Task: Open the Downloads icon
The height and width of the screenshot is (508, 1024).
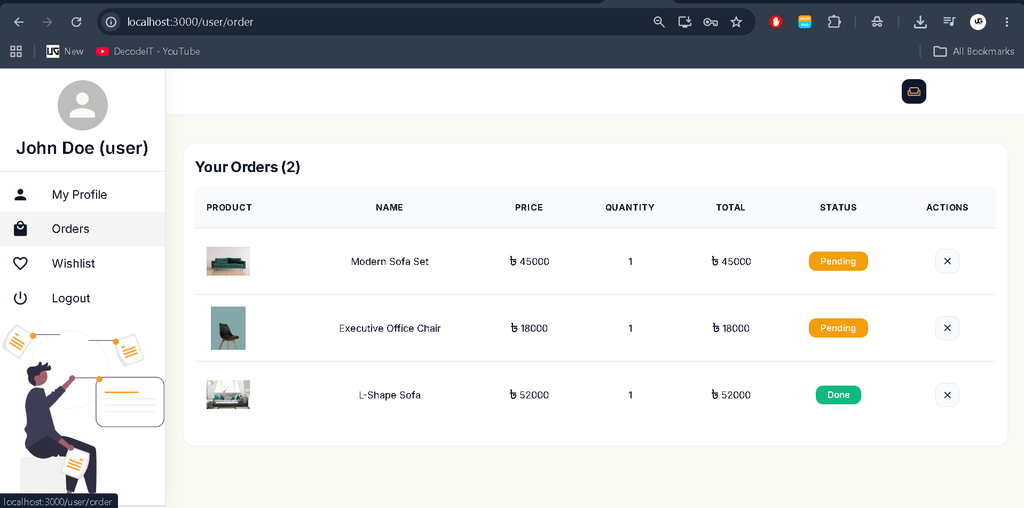Action: click(920, 22)
